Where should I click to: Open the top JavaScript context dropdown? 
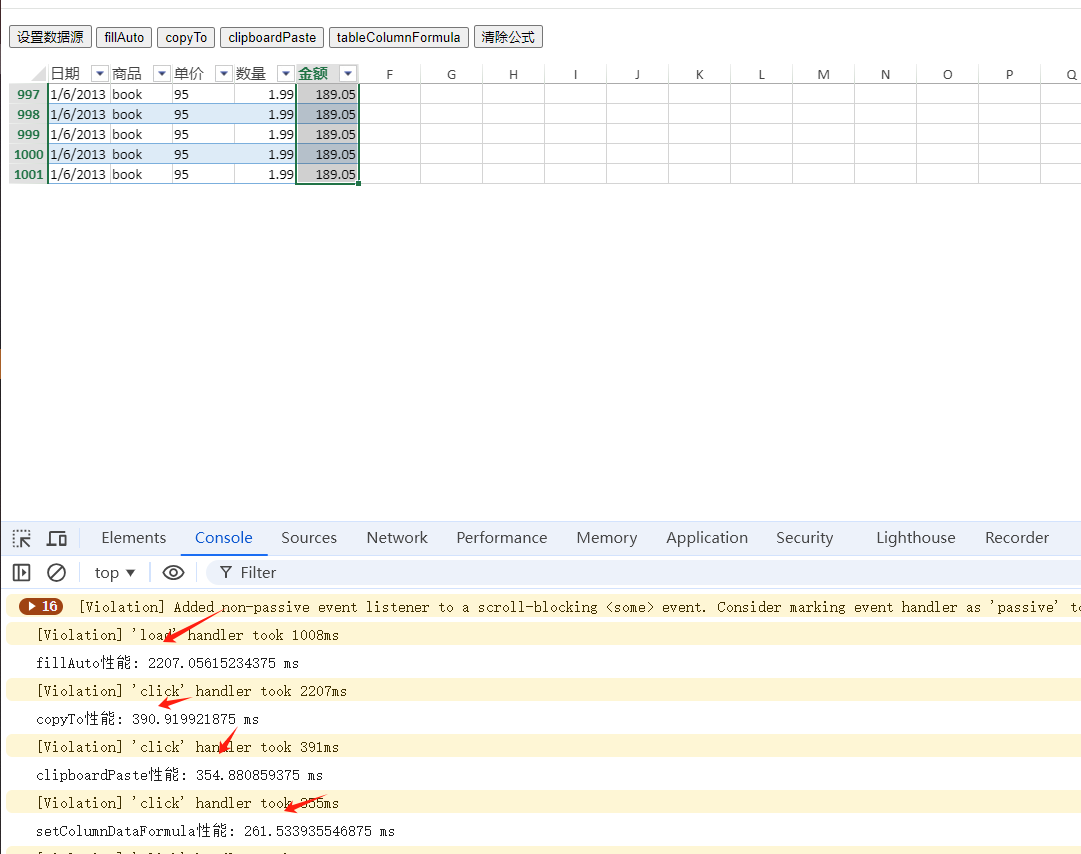[x=115, y=573]
